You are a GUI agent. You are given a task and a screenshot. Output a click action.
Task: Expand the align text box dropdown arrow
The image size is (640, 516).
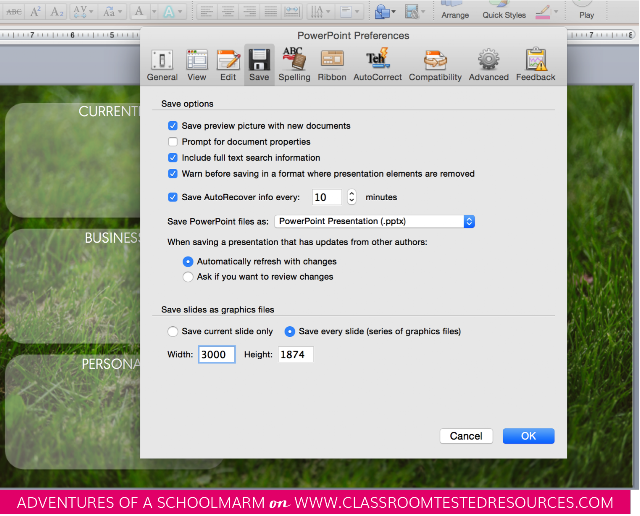[x=357, y=11]
